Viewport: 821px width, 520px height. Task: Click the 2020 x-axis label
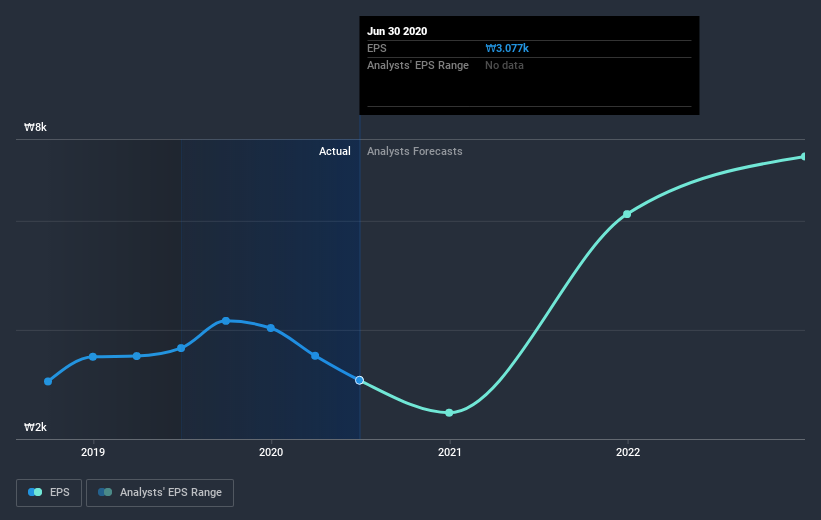click(x=271, y=452)
